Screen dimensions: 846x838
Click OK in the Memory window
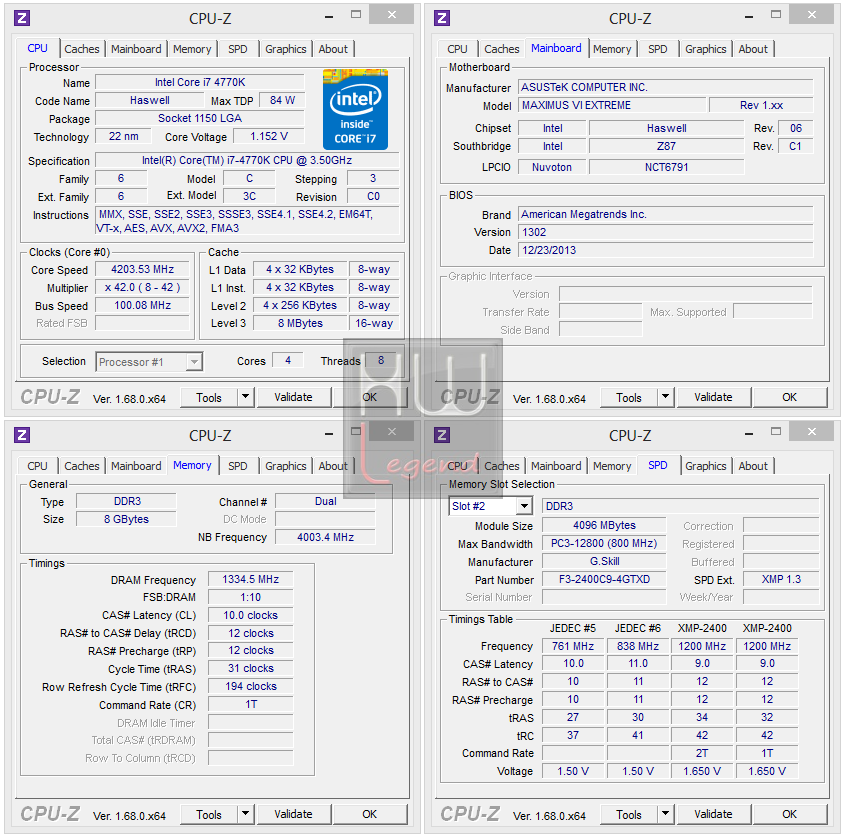click(x=370, y=814)
